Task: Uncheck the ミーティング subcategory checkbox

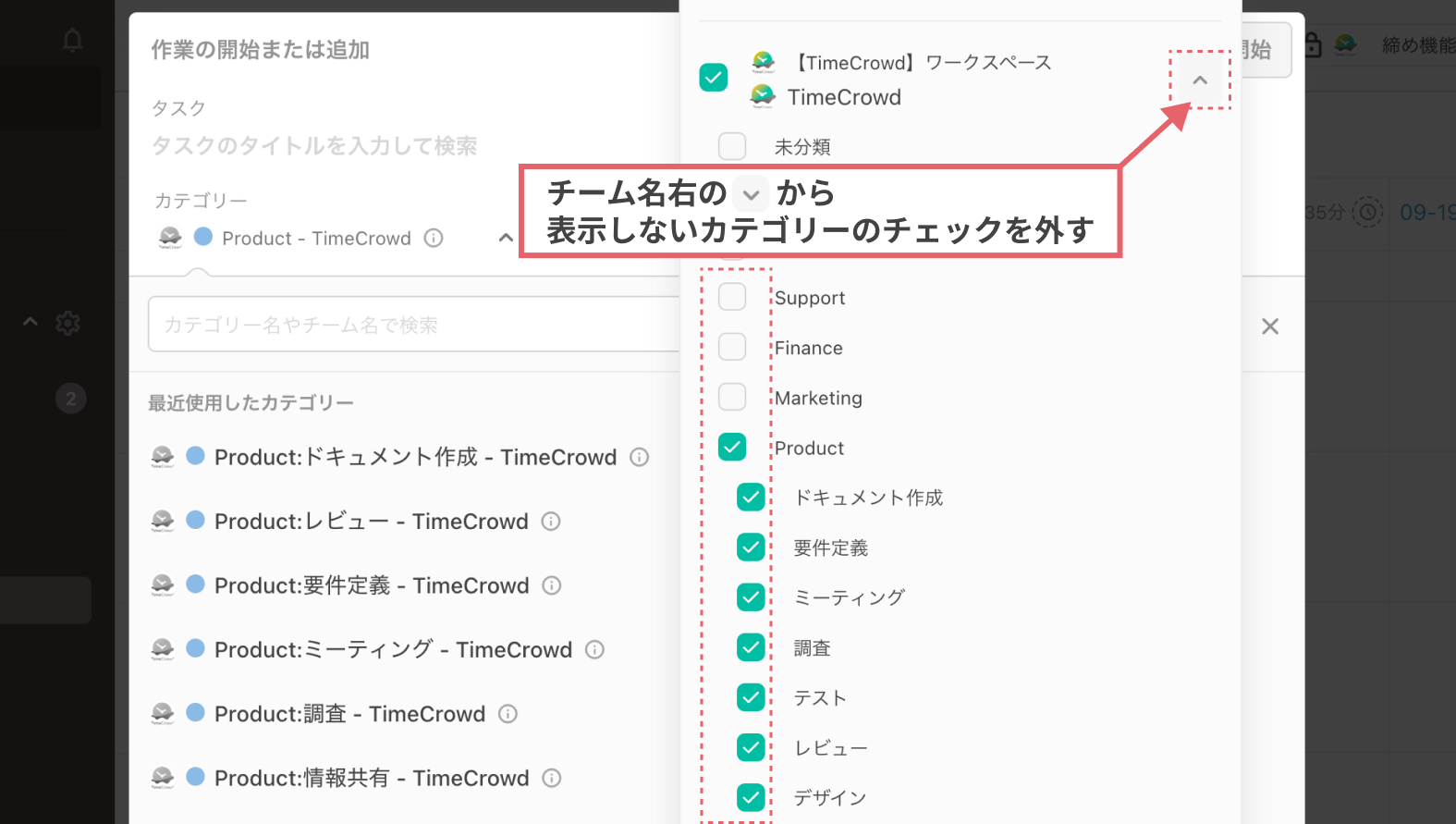Action: pyautogui.click(x=751, y=596)
